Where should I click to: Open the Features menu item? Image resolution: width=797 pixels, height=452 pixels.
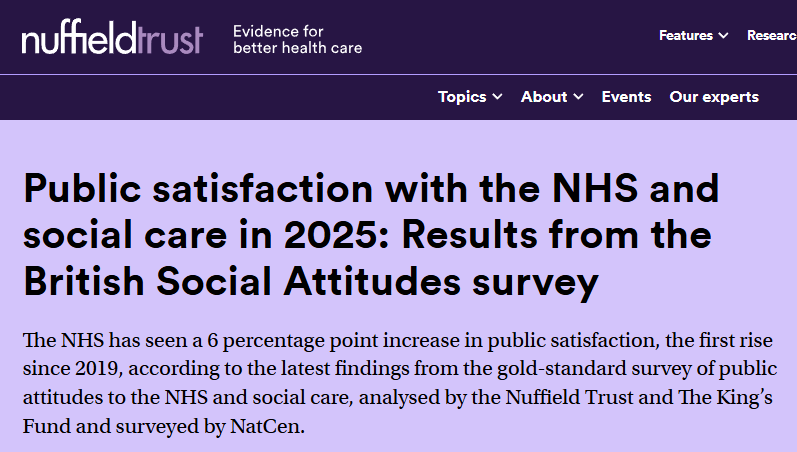tap(685, 36)
